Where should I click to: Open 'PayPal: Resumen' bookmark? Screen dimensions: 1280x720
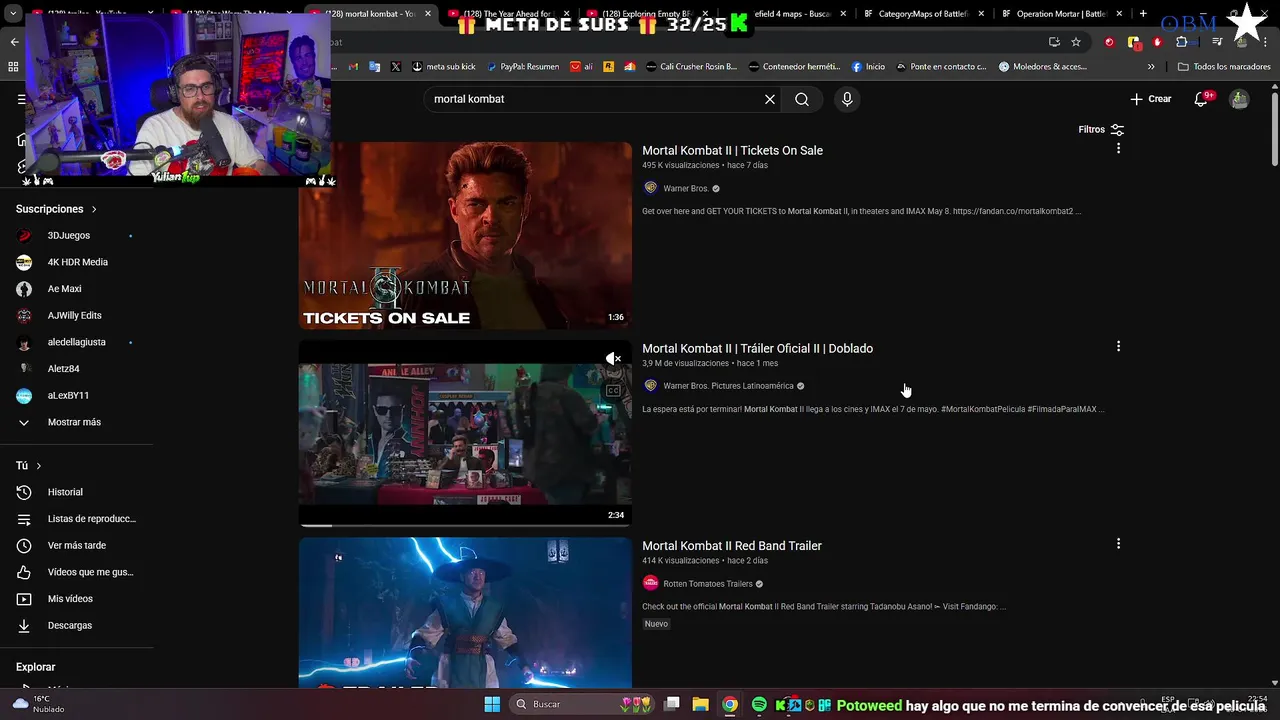point(523,67)
